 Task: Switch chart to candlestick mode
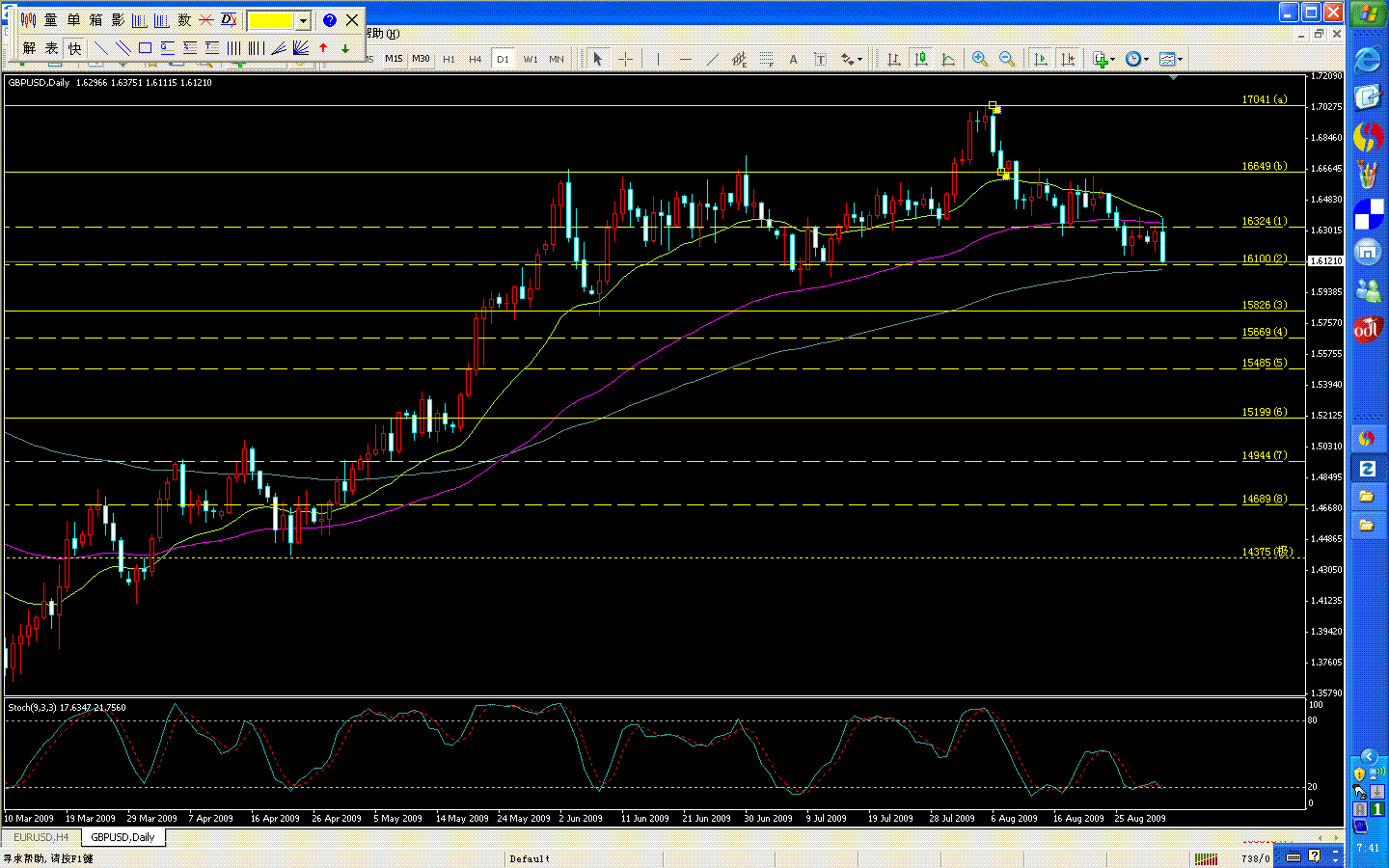pyautogui.click(x=921, y=59)
